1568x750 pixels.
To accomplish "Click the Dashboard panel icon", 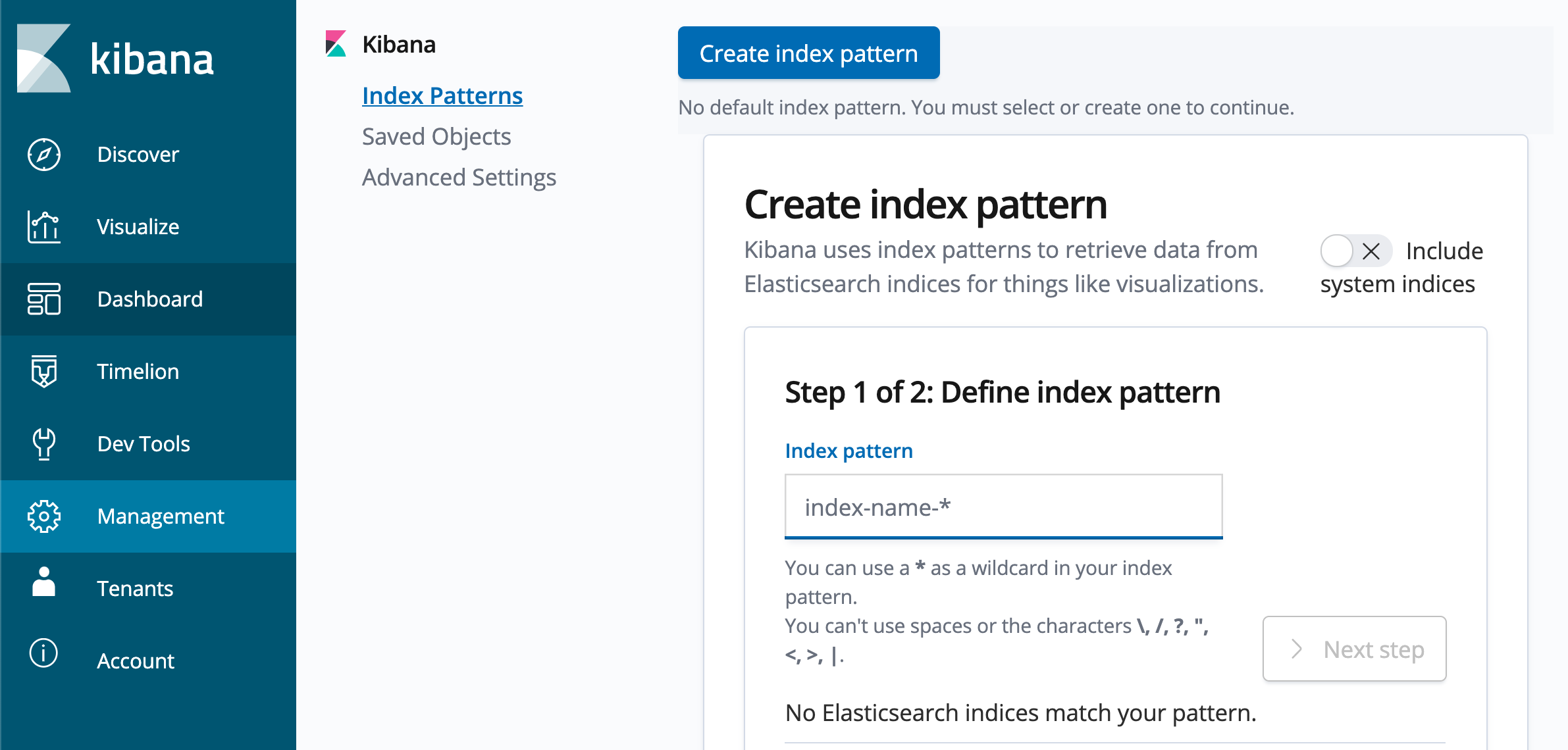I will click(x=43, y=299).
